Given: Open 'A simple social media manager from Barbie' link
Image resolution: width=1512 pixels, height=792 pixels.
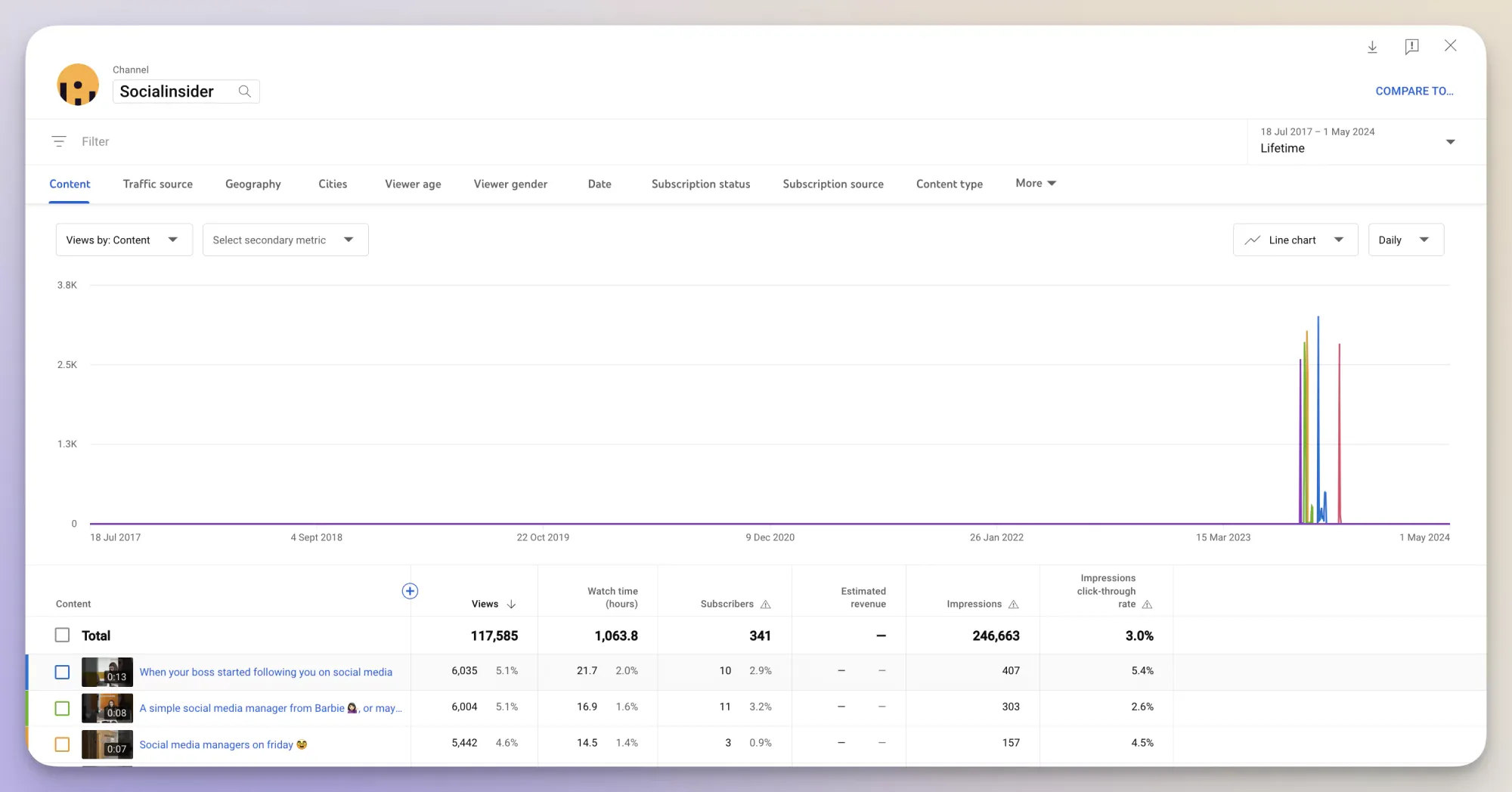Looking at the screenshot, I should [271, 708].
